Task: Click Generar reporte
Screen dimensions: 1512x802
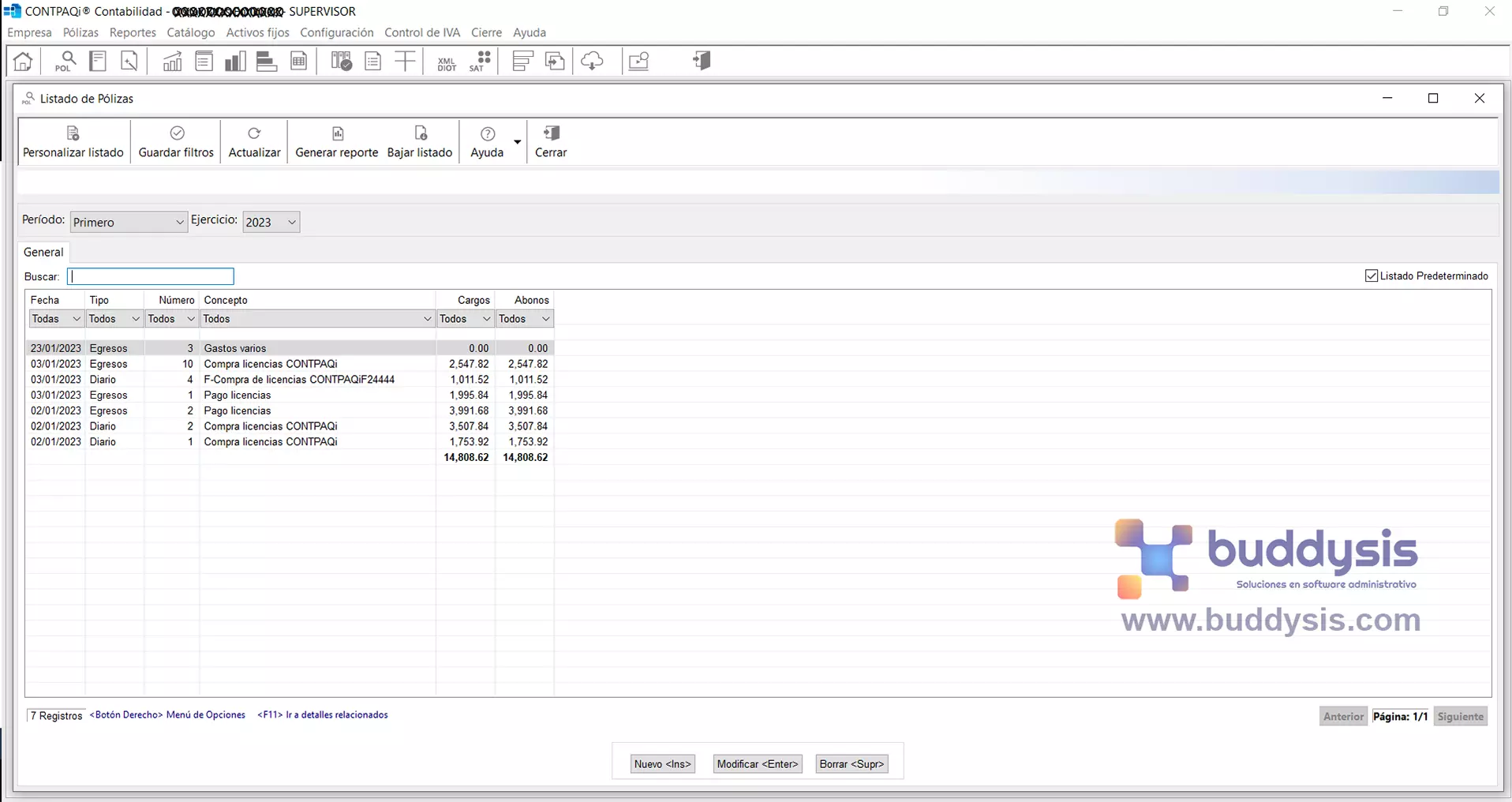Action: click(x=337, y=142)
